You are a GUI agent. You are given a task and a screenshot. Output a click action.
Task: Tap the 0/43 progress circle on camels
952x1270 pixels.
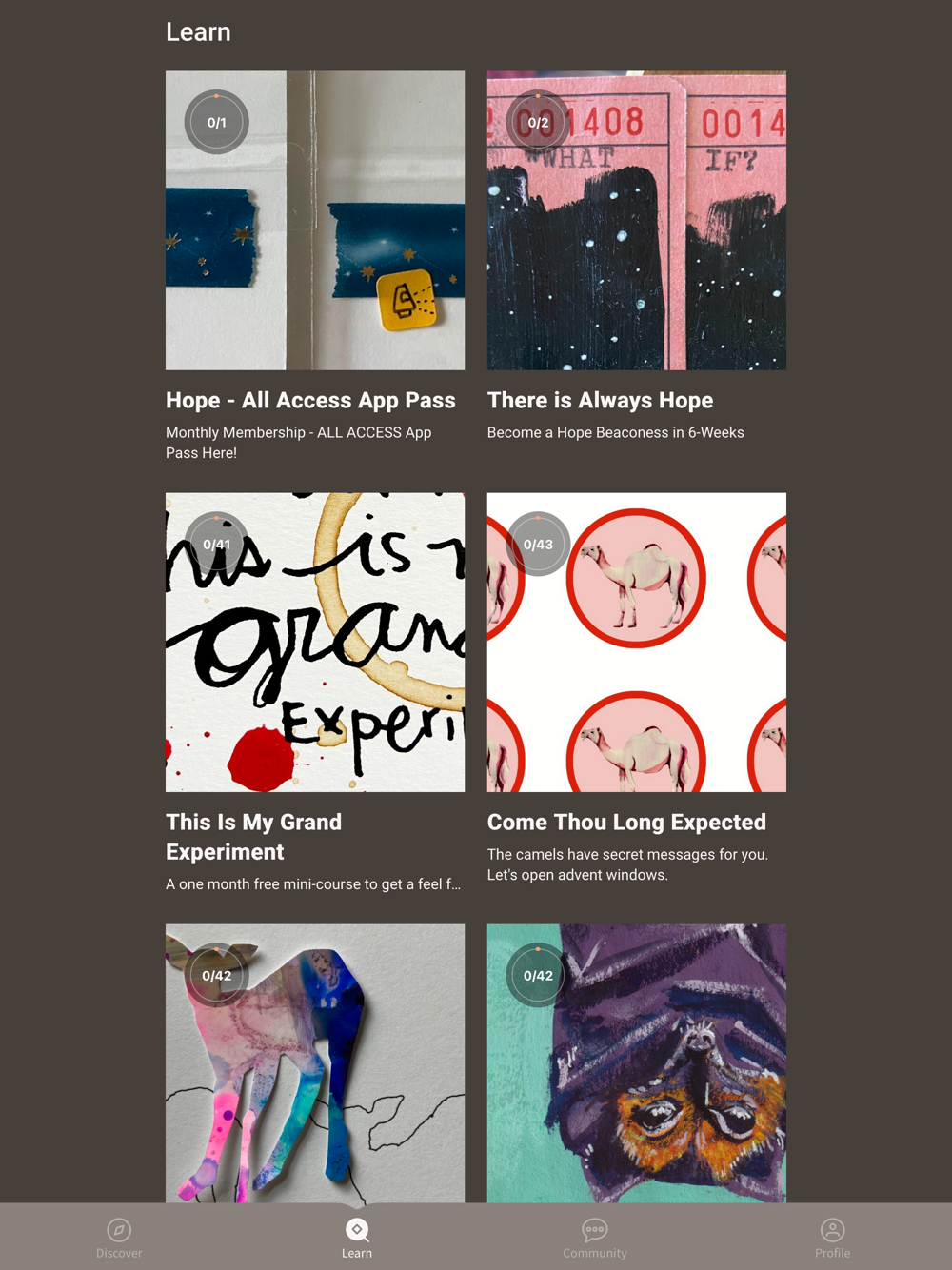point(538,545)
